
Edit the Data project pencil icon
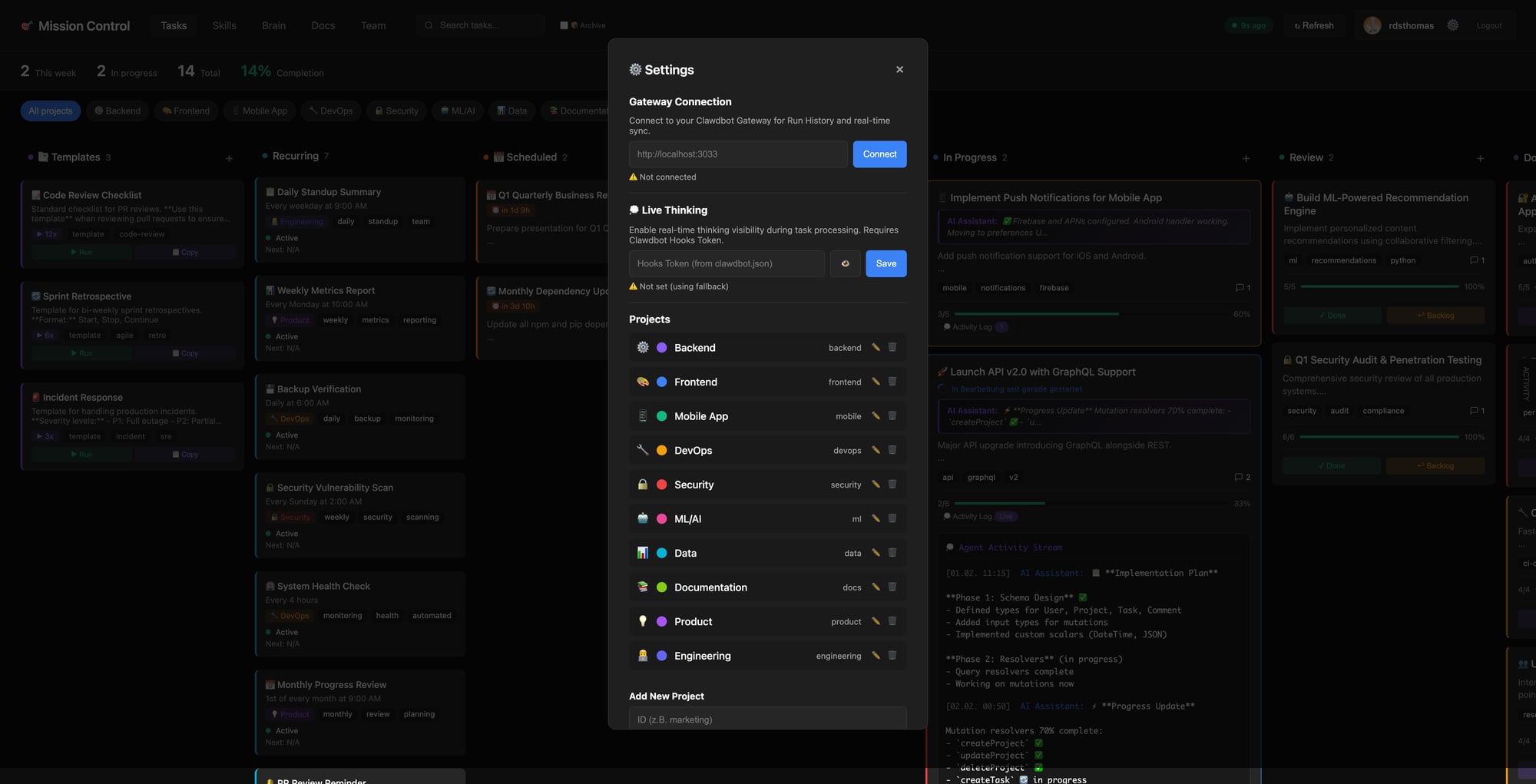point(876,553)
